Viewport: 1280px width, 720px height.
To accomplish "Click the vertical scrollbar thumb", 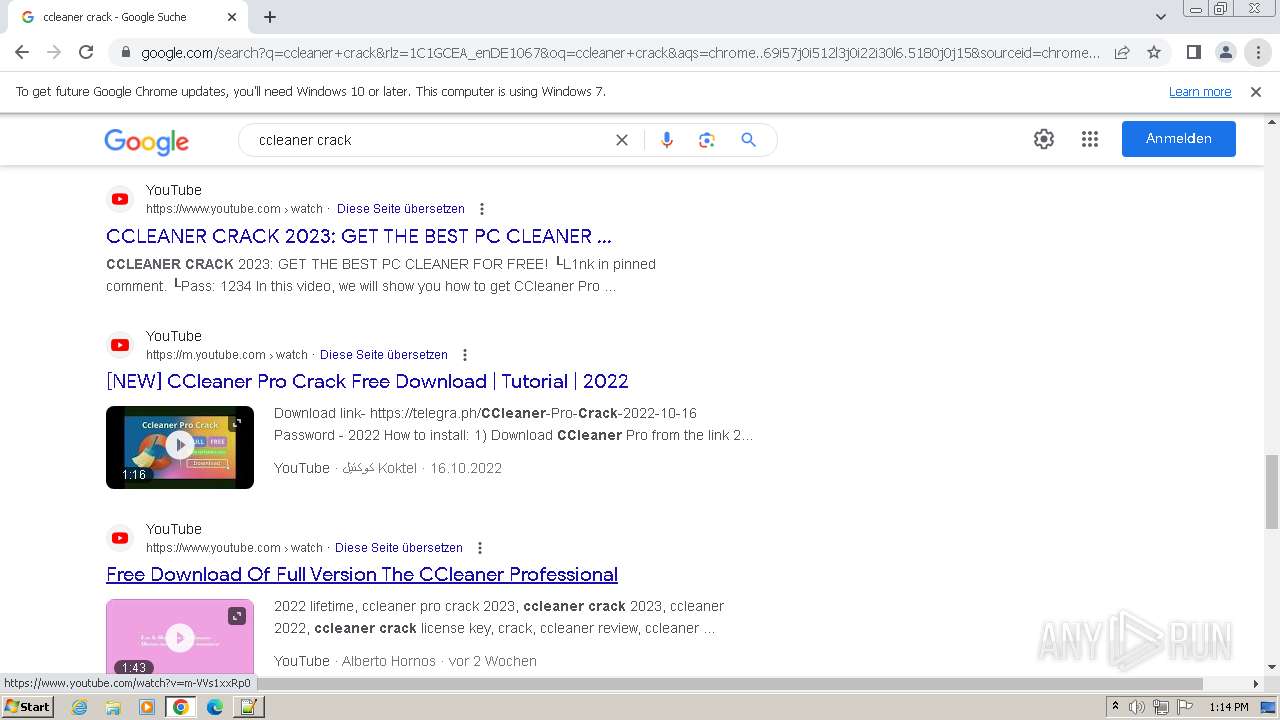I will tap(1271, 490).
